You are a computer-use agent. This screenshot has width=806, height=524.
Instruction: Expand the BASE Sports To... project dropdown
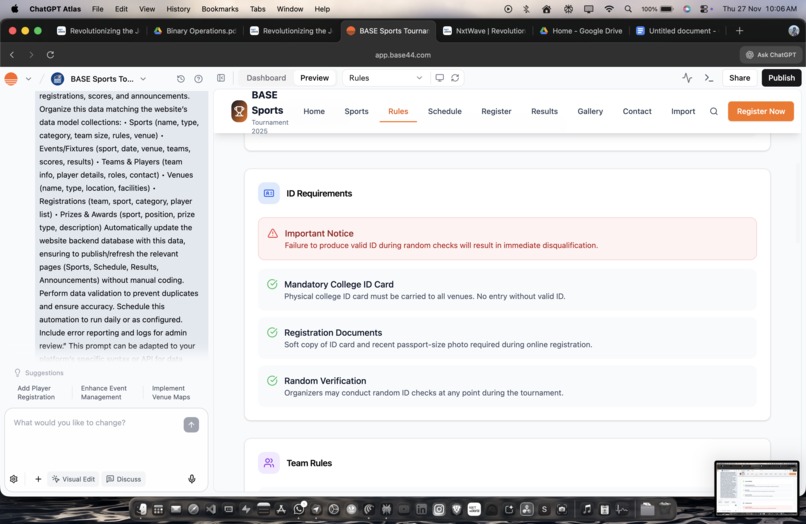pos(143,79)
